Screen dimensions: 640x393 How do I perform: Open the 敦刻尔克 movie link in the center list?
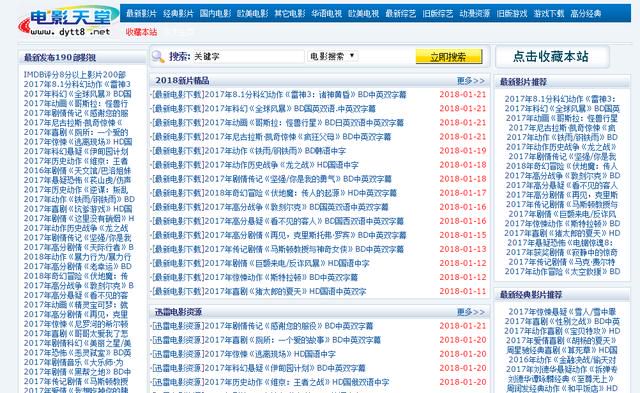pyautogui.click(x=270, y=207)
